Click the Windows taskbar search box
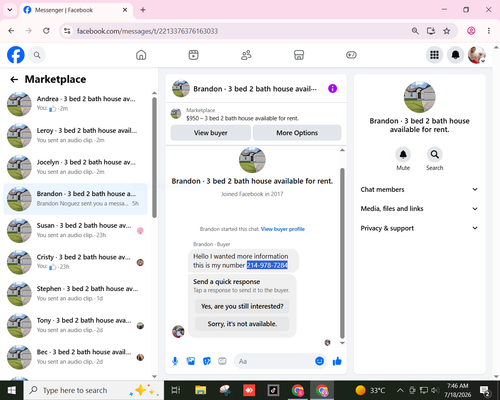 tap(94, 390)
